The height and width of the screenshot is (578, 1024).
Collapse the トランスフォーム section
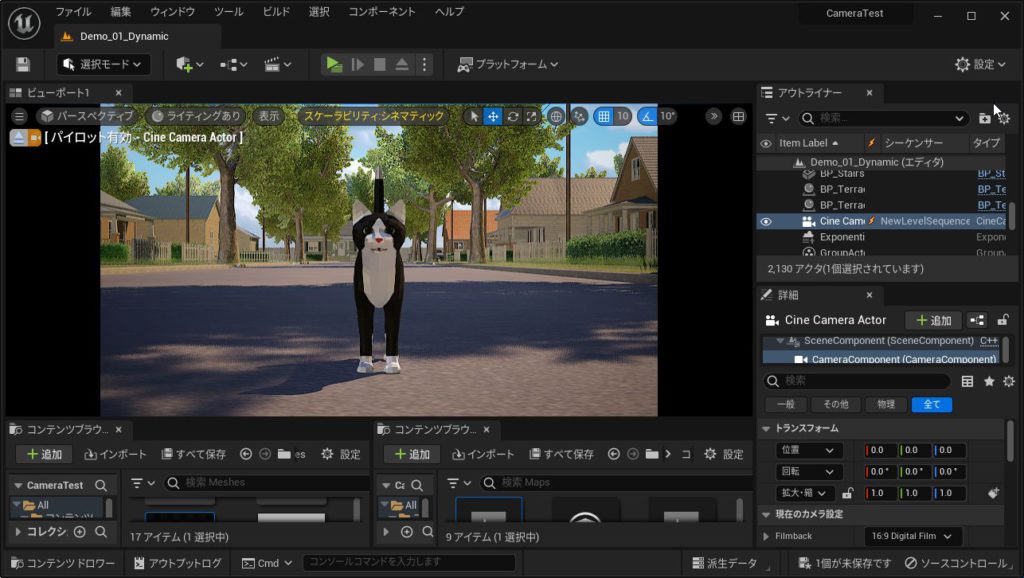pos(767,428)
